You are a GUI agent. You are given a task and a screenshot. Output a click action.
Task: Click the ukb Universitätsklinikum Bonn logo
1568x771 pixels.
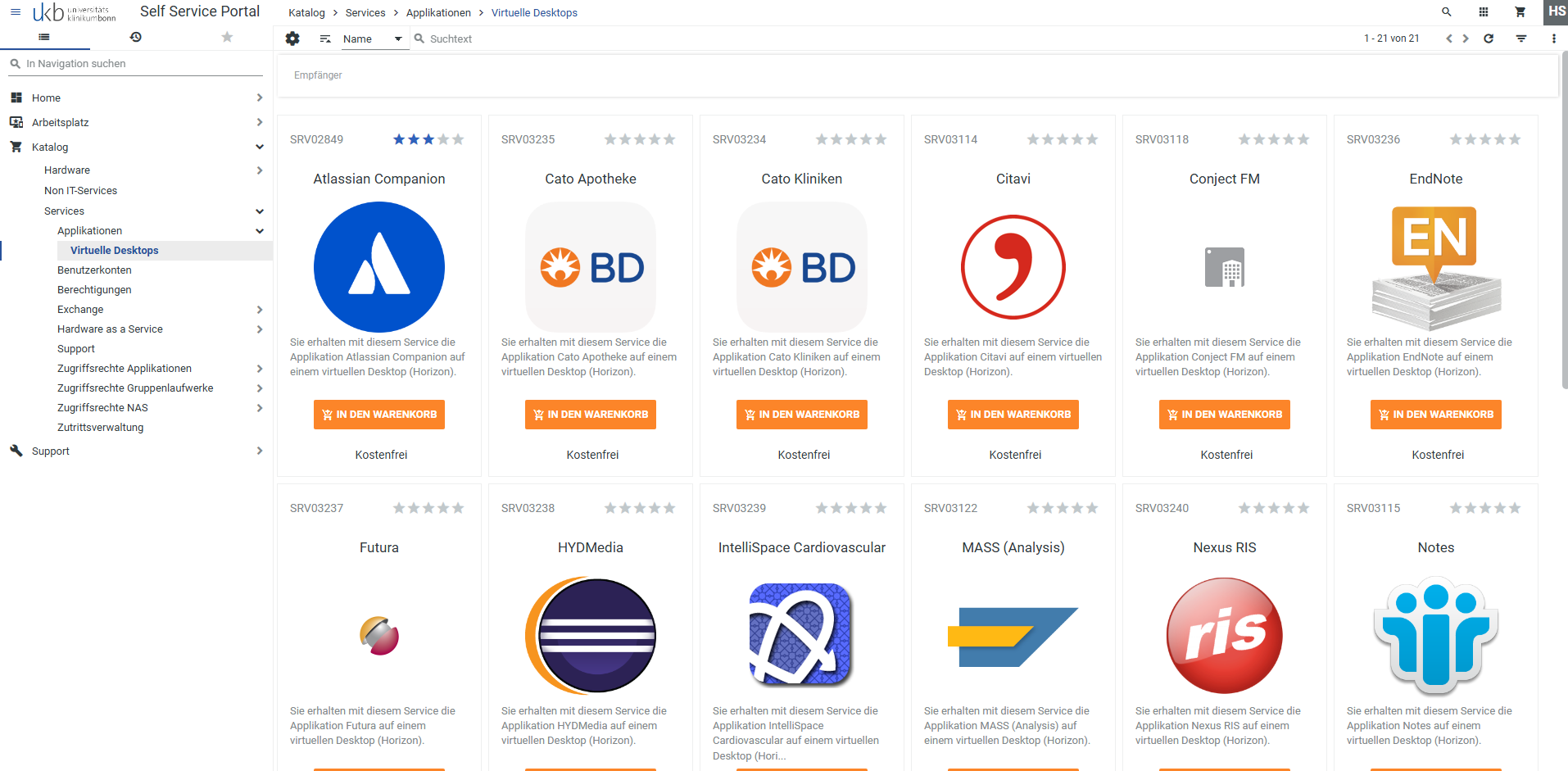[x=75, y=12]
